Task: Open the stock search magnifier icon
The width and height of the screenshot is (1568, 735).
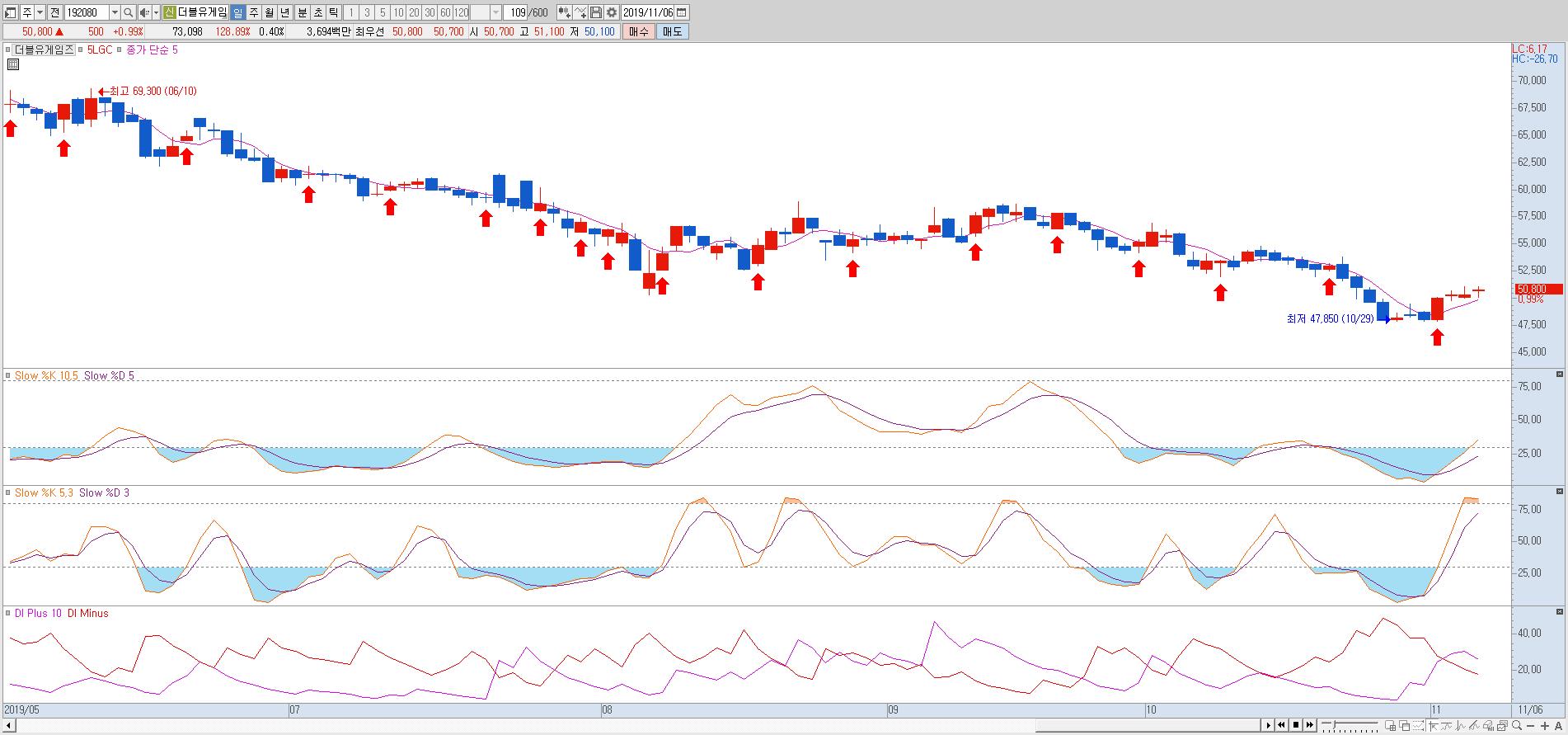Action: point(128,12)
